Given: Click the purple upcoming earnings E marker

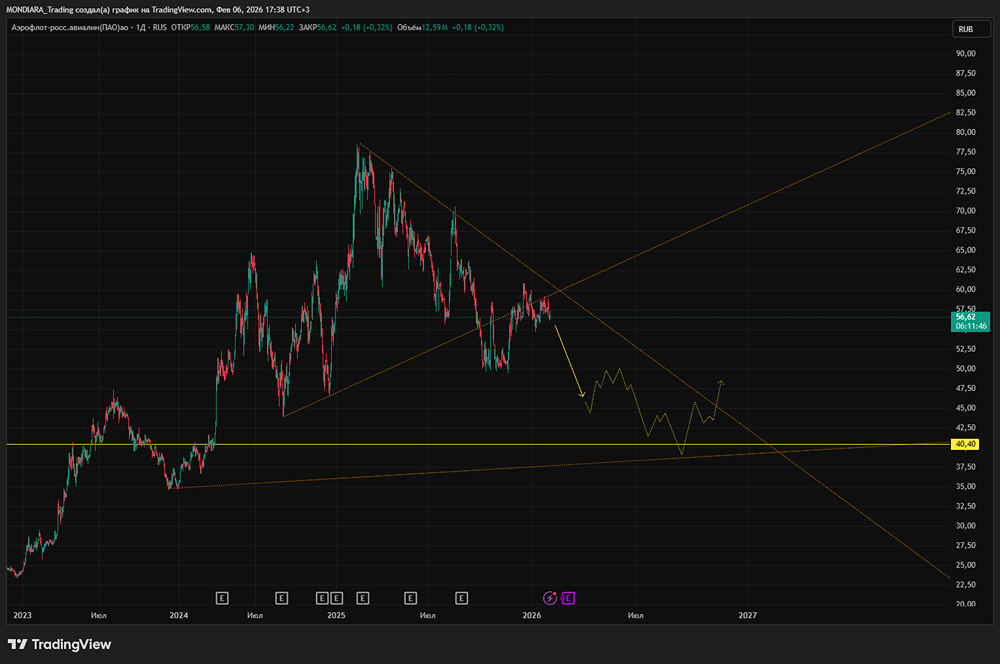Looking at the screenshot, I should [569, 598].
